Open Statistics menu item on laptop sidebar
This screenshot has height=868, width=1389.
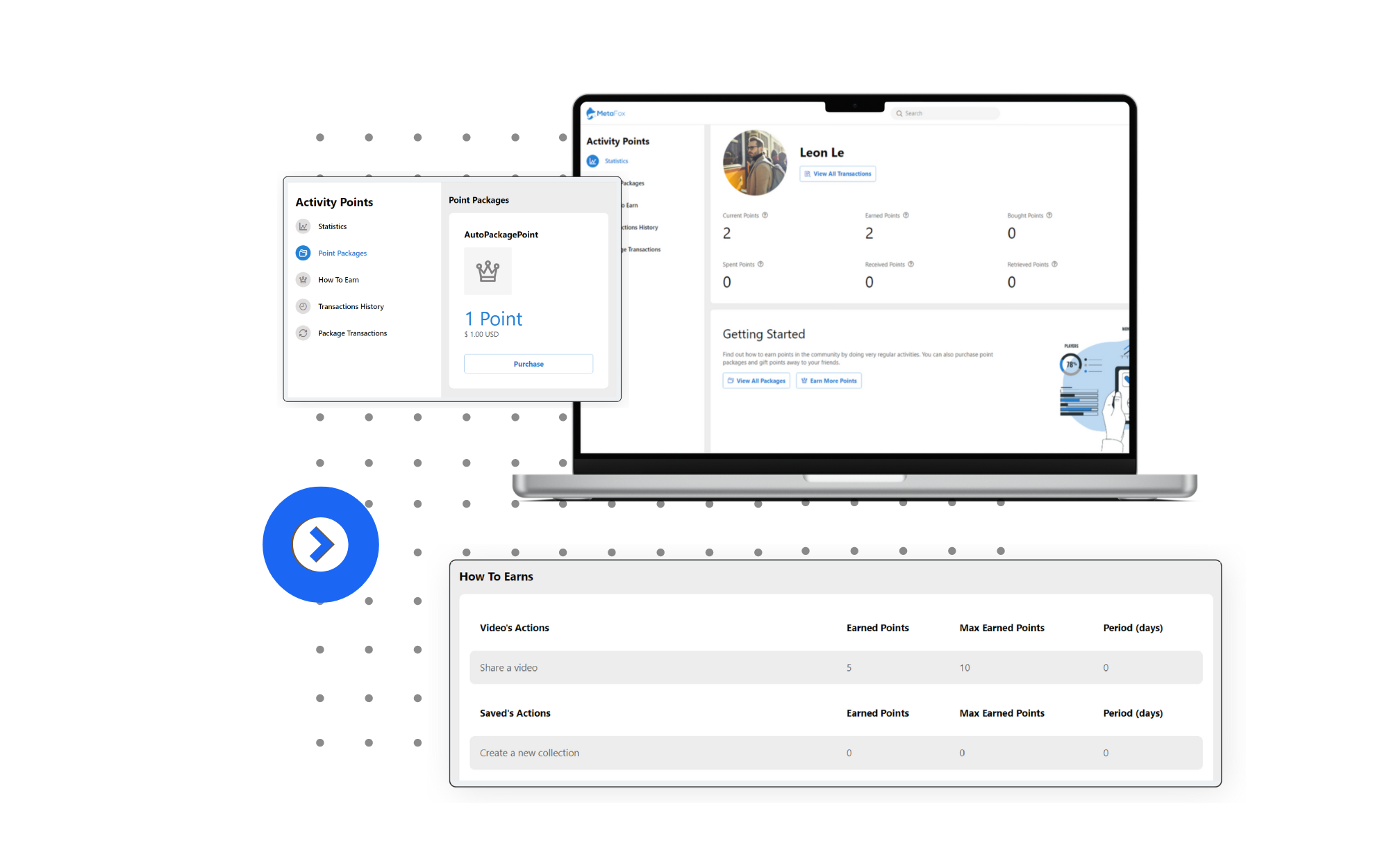(x=615, y=161)
